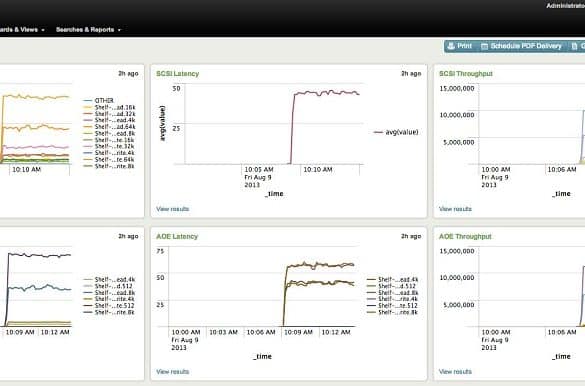This screenshot has width=585, height=386.
Task: Open View results in SCSI Throughput panel
Action: tap(455, 209)
